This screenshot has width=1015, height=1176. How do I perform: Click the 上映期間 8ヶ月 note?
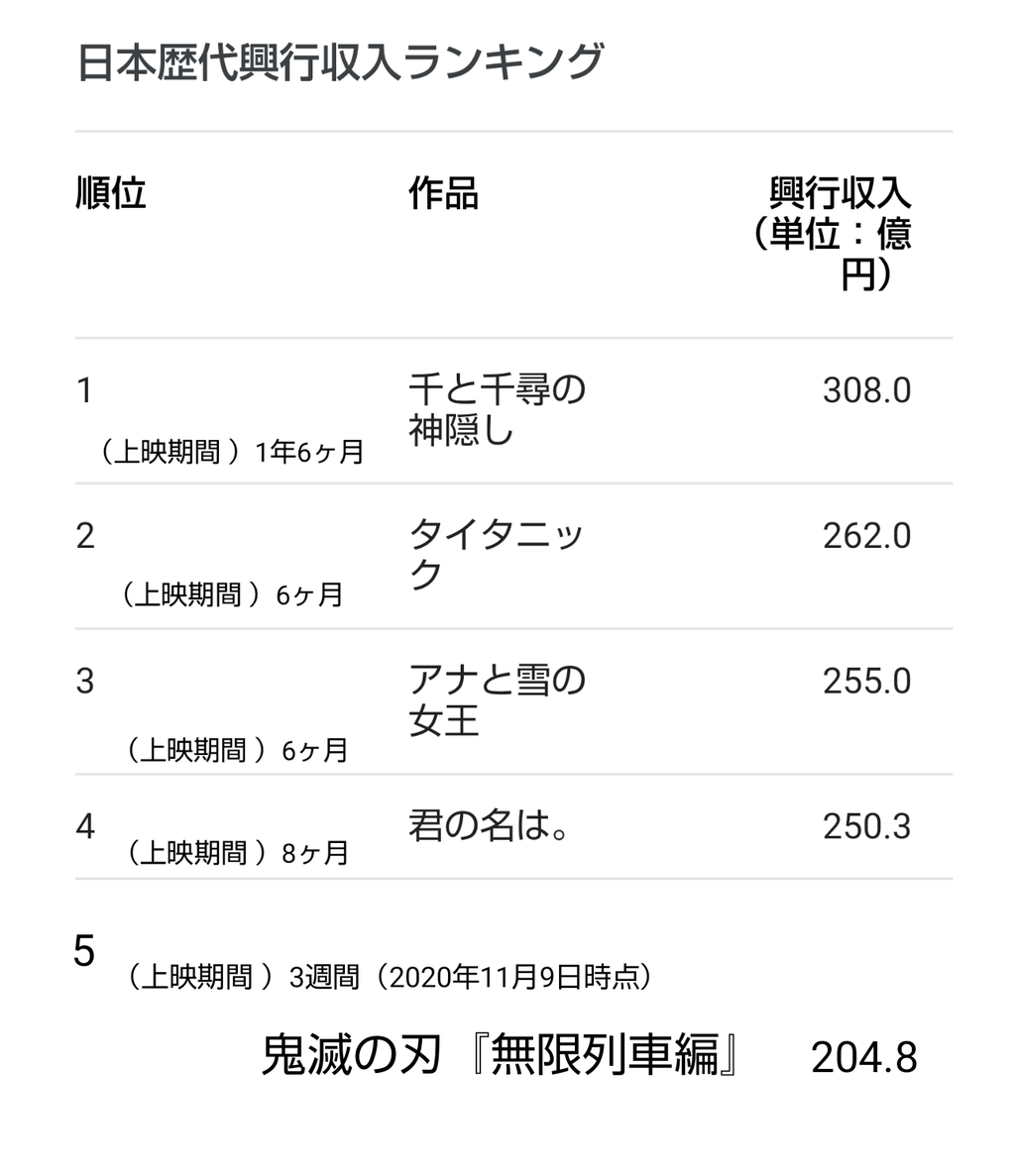(238, 853)
